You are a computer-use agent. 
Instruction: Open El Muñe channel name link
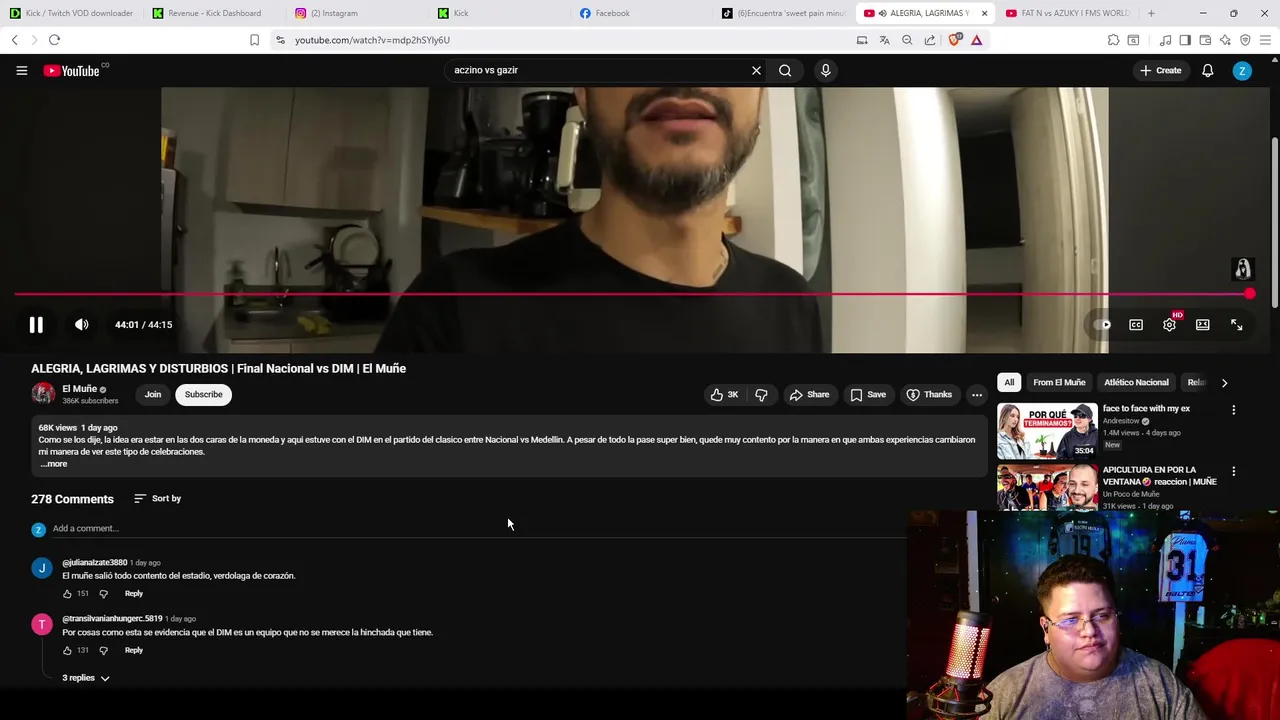click(80, 389)
